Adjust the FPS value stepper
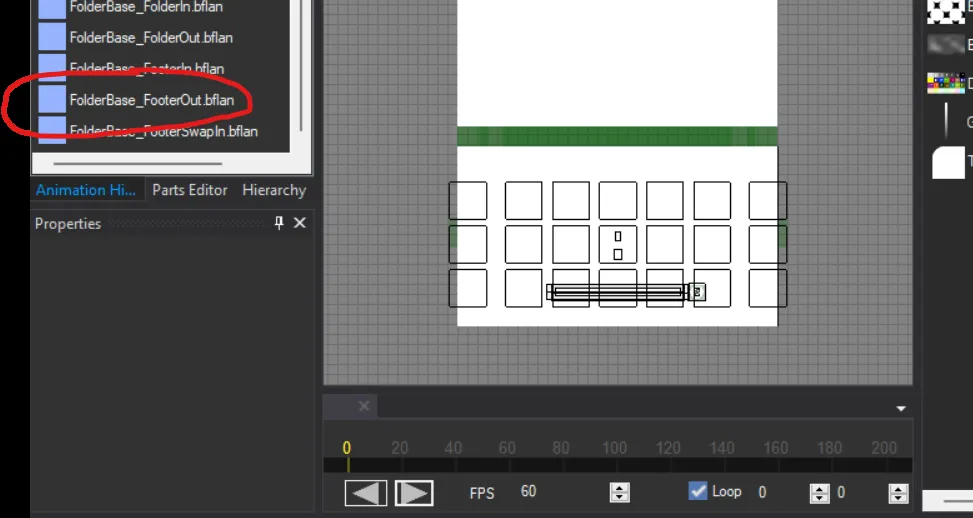Viewport: 973px width, 518px height. pos(620,492)
